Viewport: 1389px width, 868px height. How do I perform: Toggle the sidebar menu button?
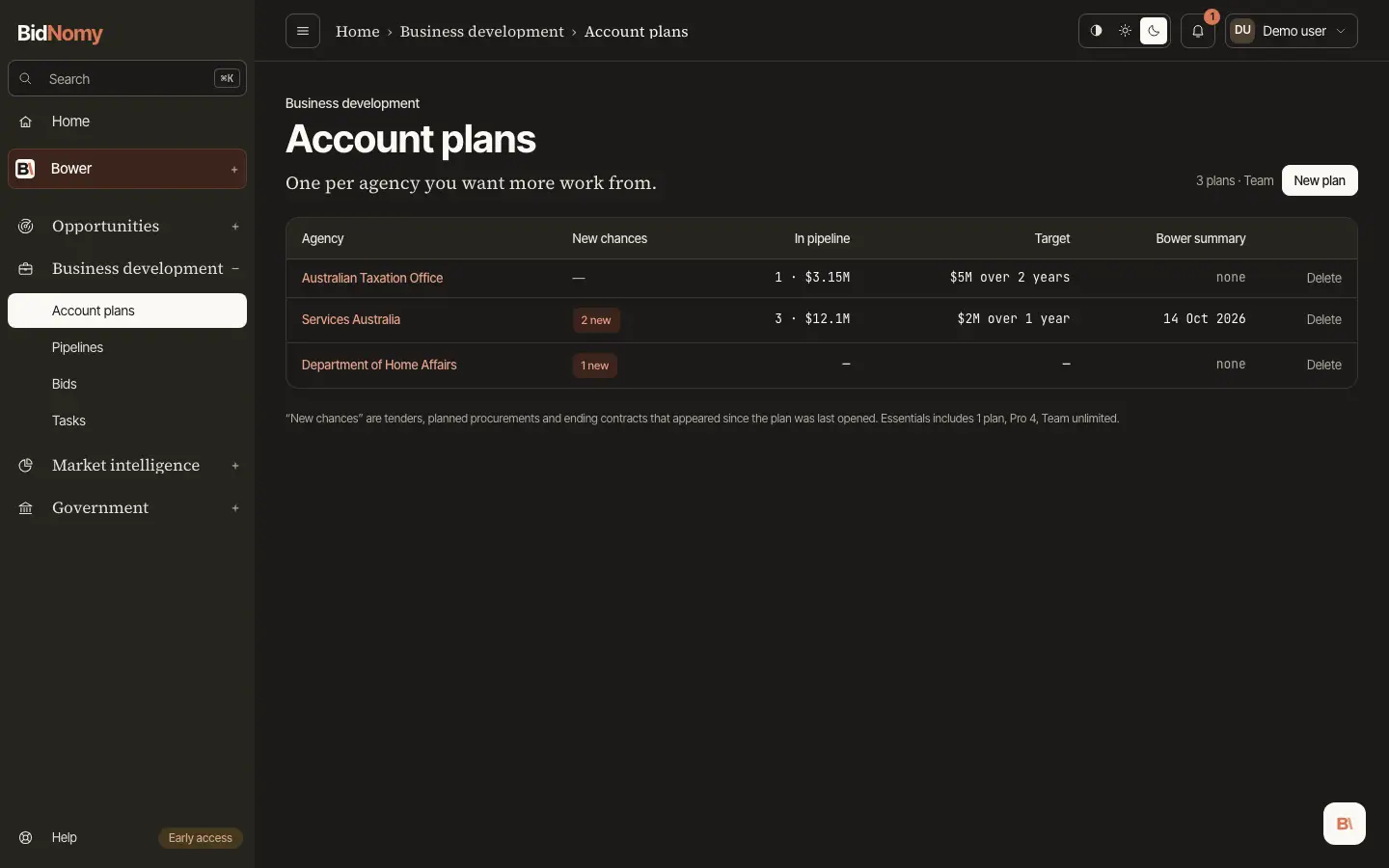tap(303, 31)
